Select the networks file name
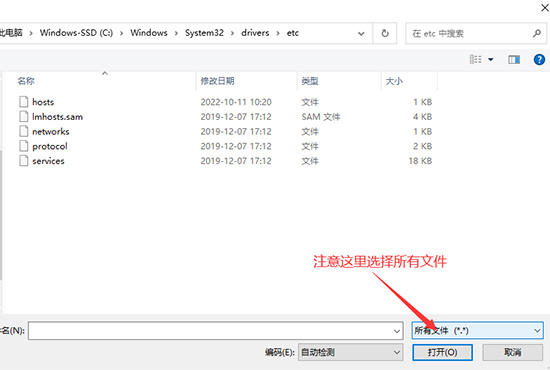The width and height of the screenshot is (550, 370). pyautogui.click(x=51, y=132)
